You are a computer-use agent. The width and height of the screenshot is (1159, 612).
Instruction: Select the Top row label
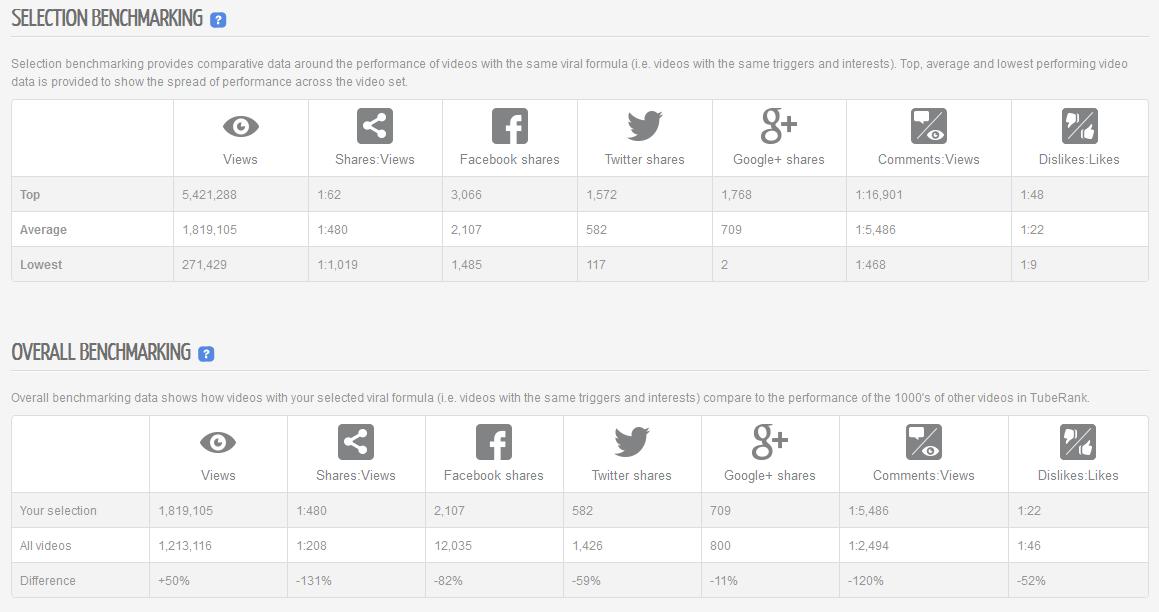point(30,194)
